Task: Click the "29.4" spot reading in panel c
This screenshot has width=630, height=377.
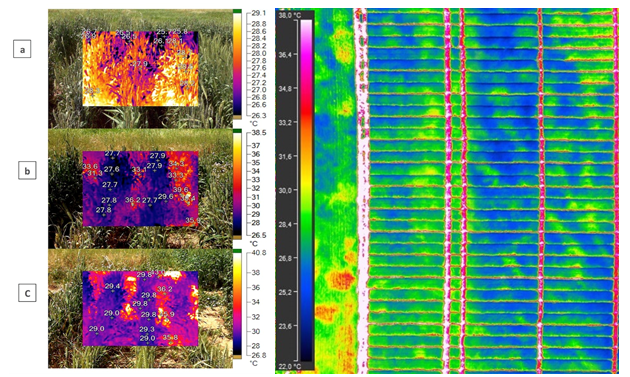Action: point(112,286)
